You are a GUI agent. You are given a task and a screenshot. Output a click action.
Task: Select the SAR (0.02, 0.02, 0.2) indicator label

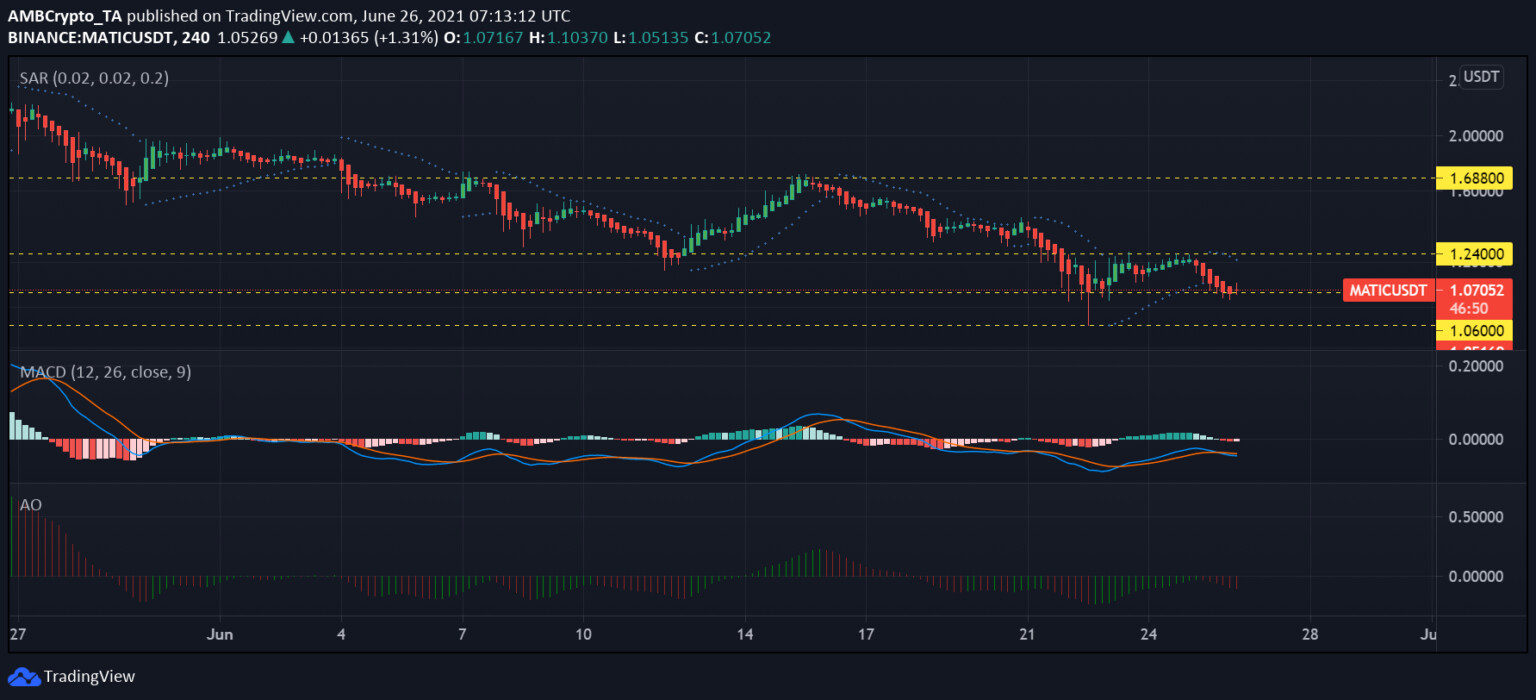94,78
